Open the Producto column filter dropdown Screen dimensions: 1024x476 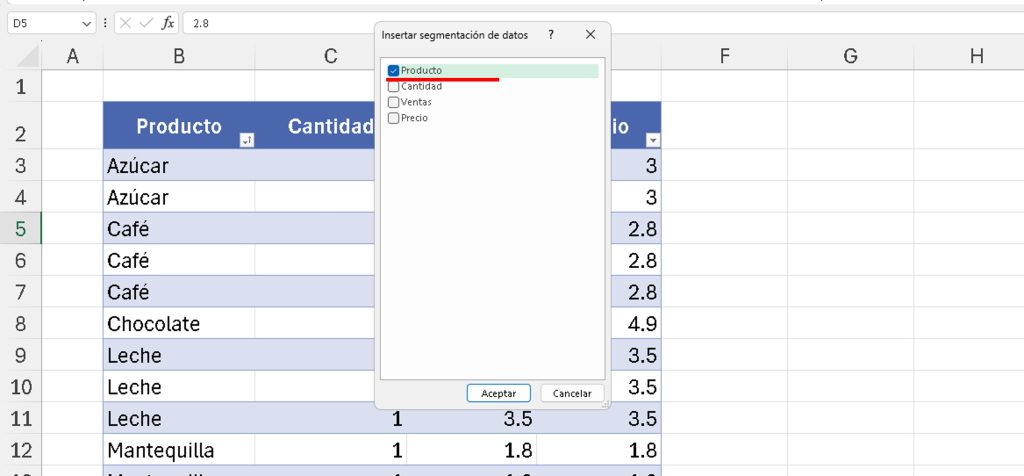coord(247,141)
